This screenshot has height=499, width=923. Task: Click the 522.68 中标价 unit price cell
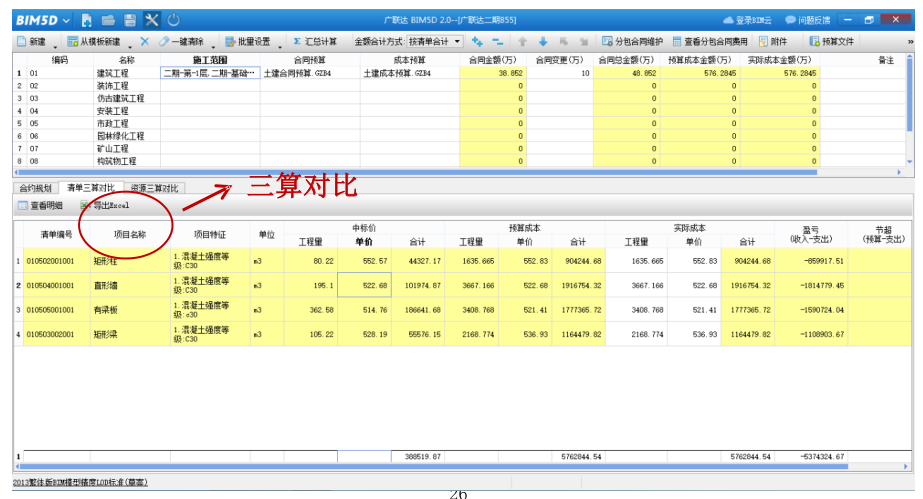tap(364, 285)
